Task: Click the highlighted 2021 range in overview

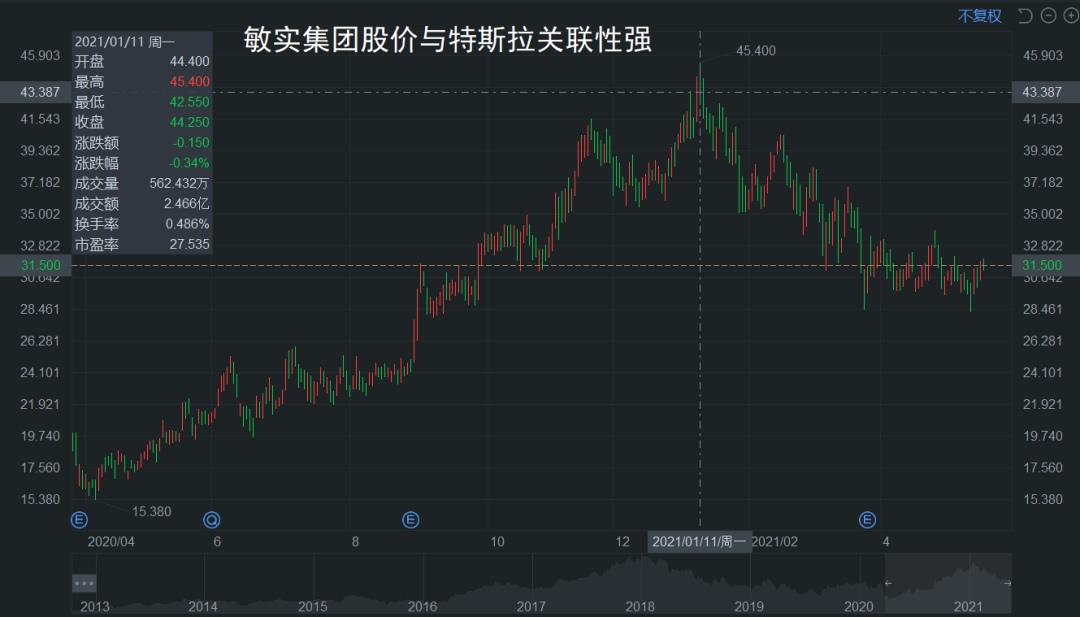Action: (948, 583)
